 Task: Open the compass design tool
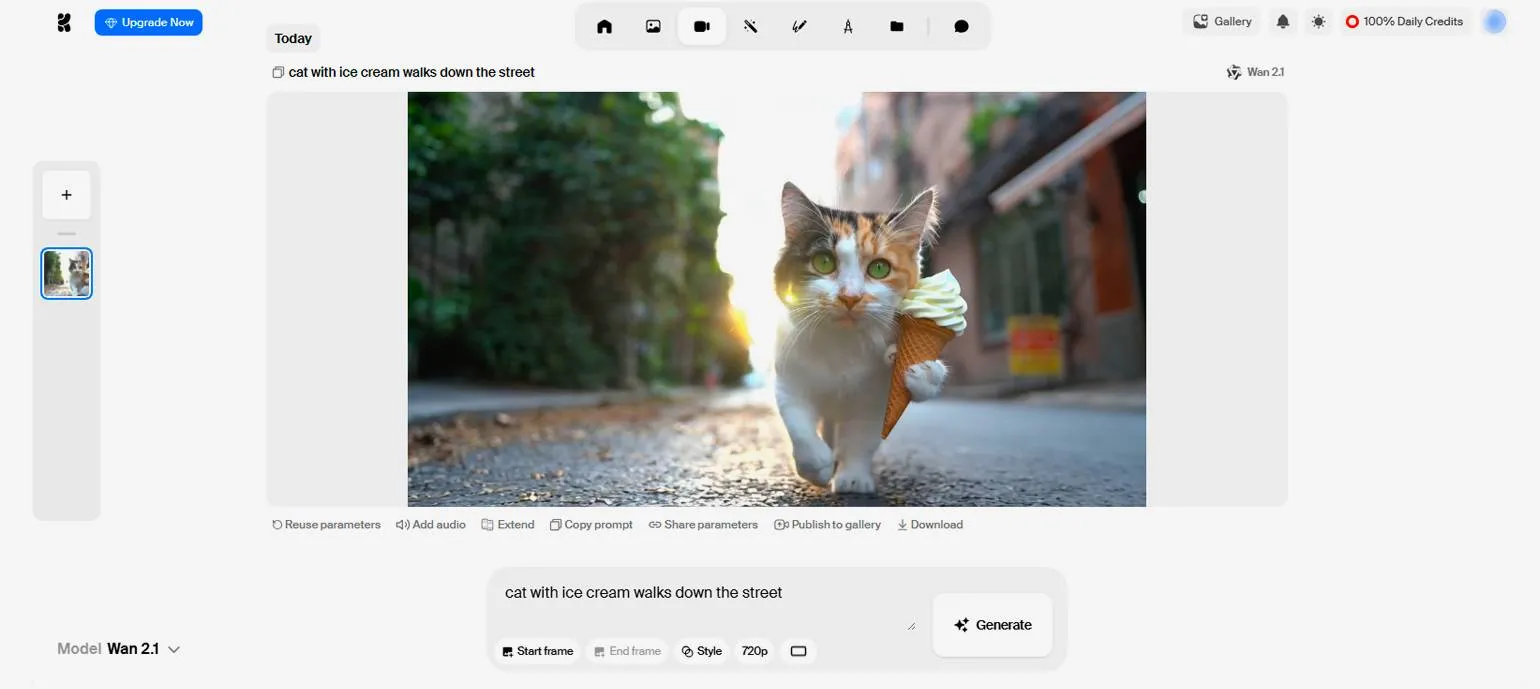[x=848, y=26]
